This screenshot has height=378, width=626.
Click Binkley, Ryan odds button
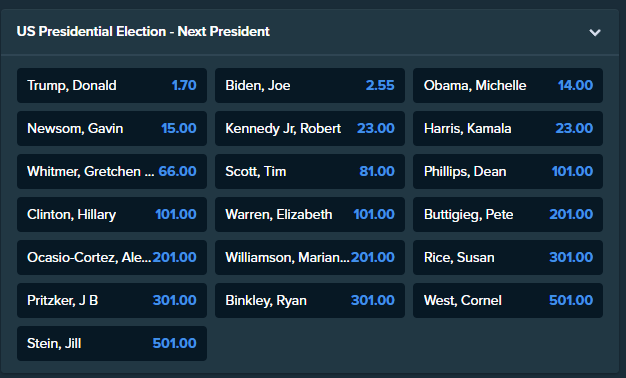[x=310, y=301]
